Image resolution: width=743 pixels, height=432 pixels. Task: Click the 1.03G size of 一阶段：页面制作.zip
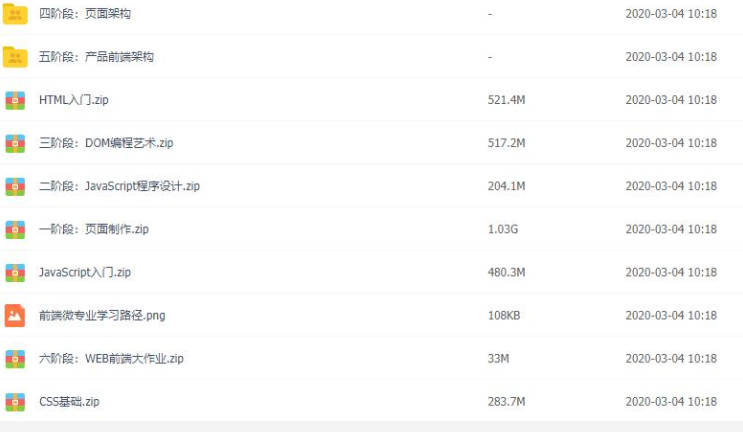[x=503, y=229]
